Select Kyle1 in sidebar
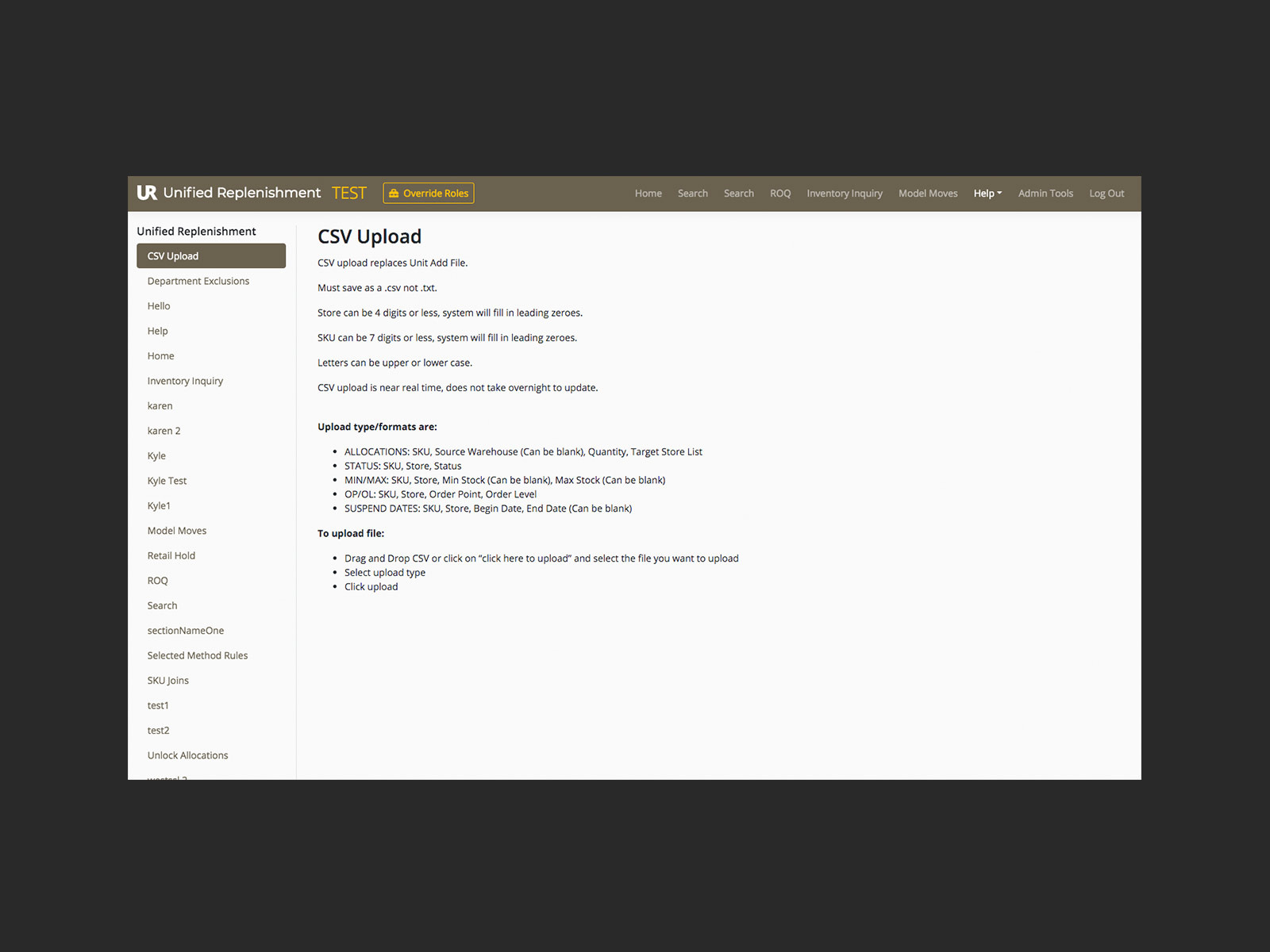The image size is (1270, 952). click(x=159, y=506)
